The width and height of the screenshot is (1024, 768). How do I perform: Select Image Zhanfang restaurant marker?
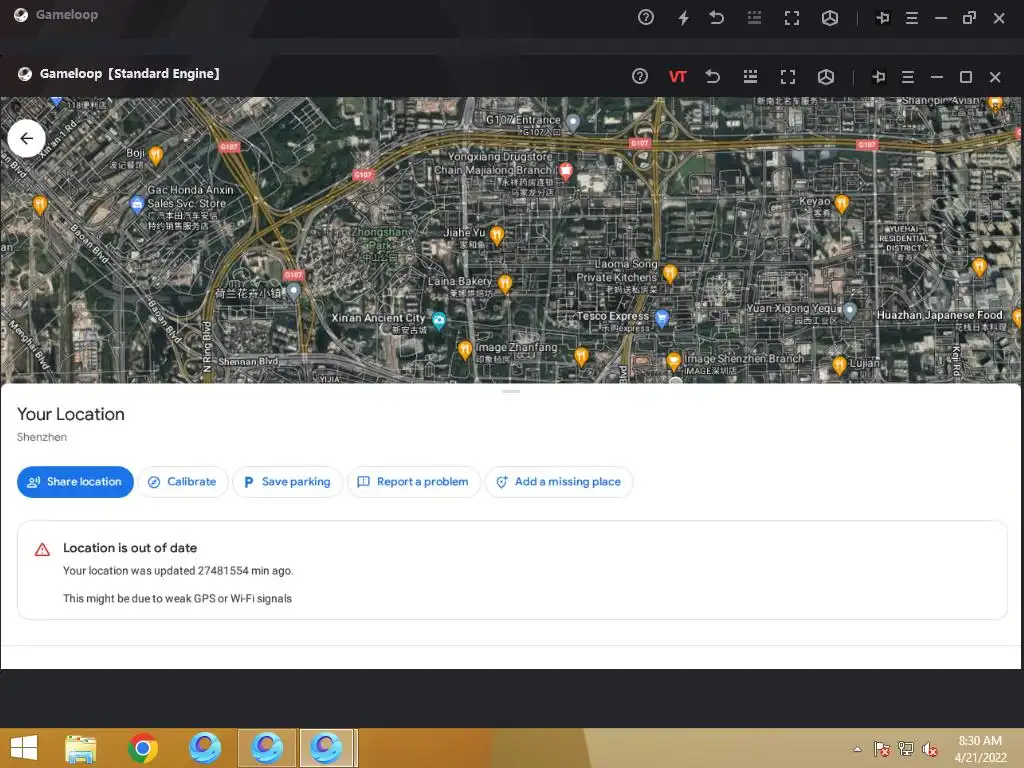tap(465, 350)
